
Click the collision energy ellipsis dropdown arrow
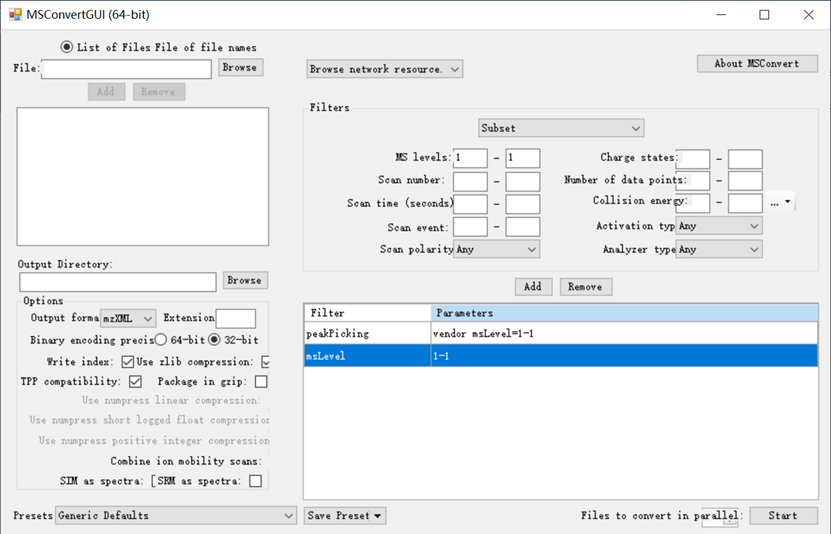pos(788,203)
